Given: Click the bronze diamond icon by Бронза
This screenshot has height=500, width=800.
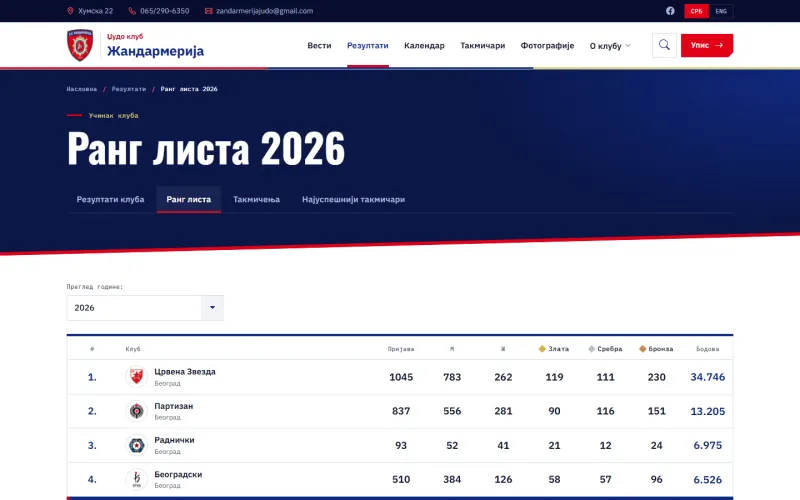Looking at the screenshot, I should (x=642, y=349).
